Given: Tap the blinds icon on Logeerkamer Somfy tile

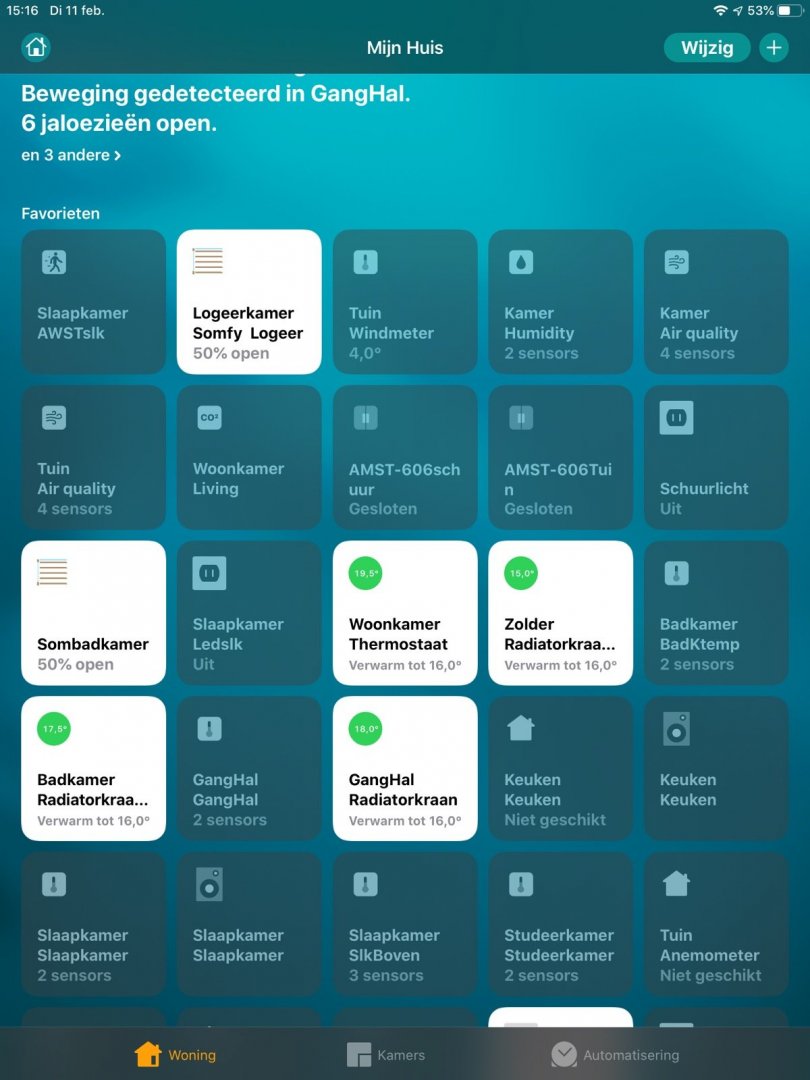Looking at the screenshot, I should [208, 262].
